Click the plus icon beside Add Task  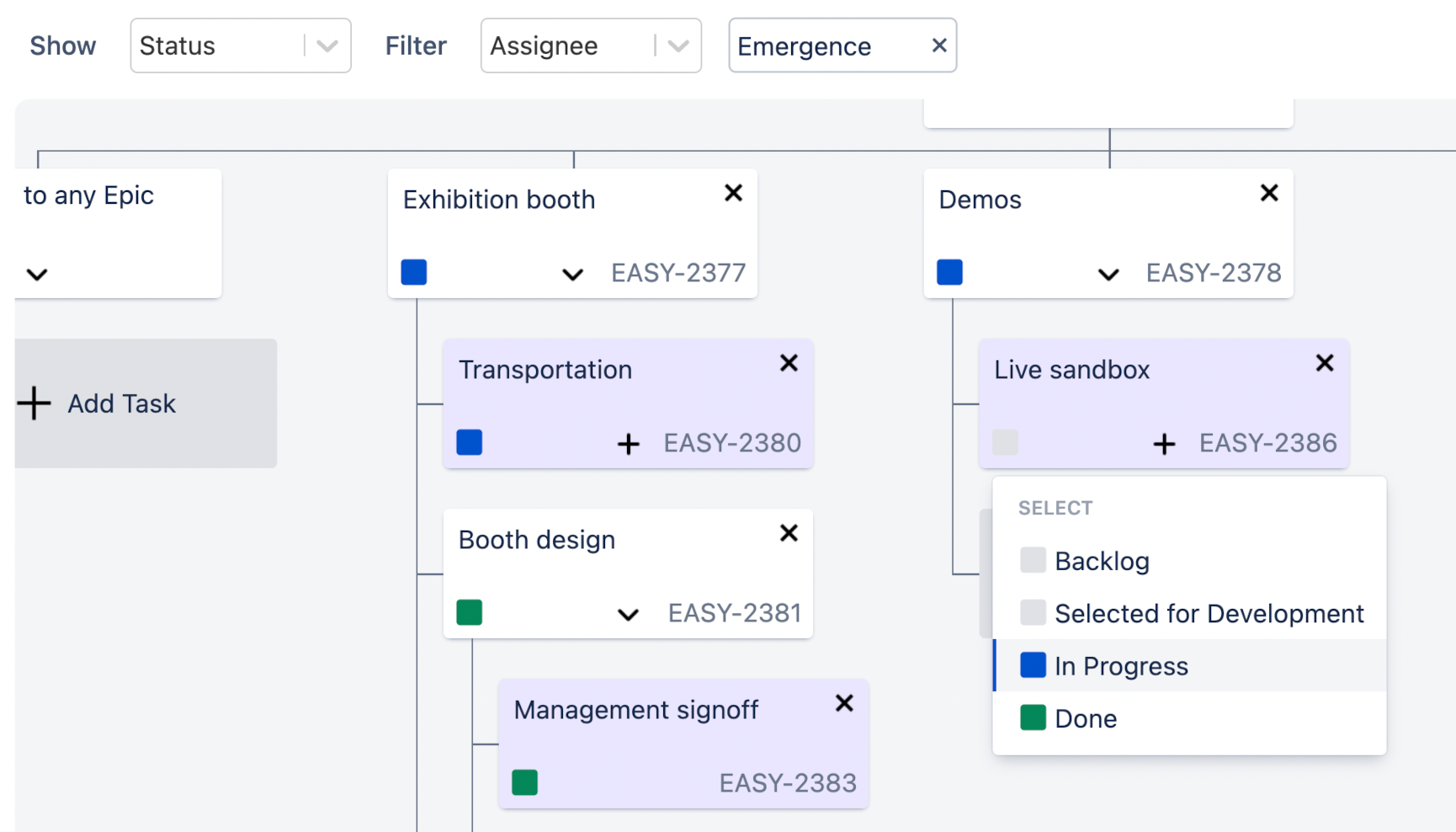tap(35, 403)
